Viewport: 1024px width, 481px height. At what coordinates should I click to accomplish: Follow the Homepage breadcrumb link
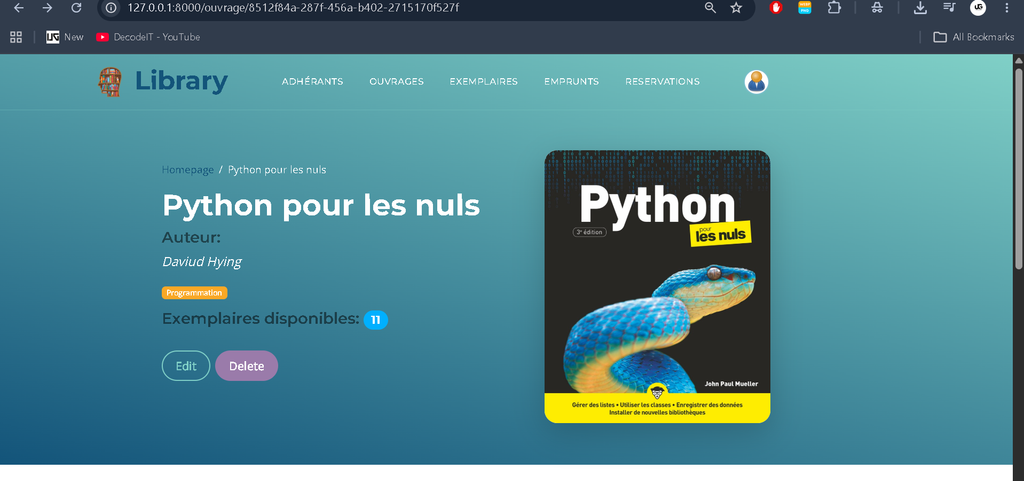tap(188, 170)
